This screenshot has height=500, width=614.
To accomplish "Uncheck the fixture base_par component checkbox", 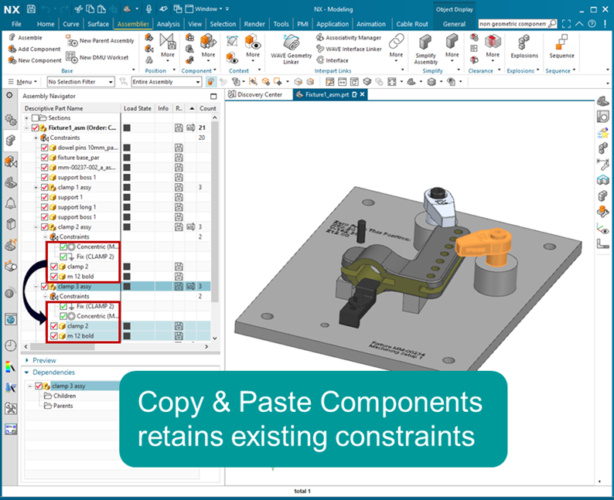I will tap(43, 158).
